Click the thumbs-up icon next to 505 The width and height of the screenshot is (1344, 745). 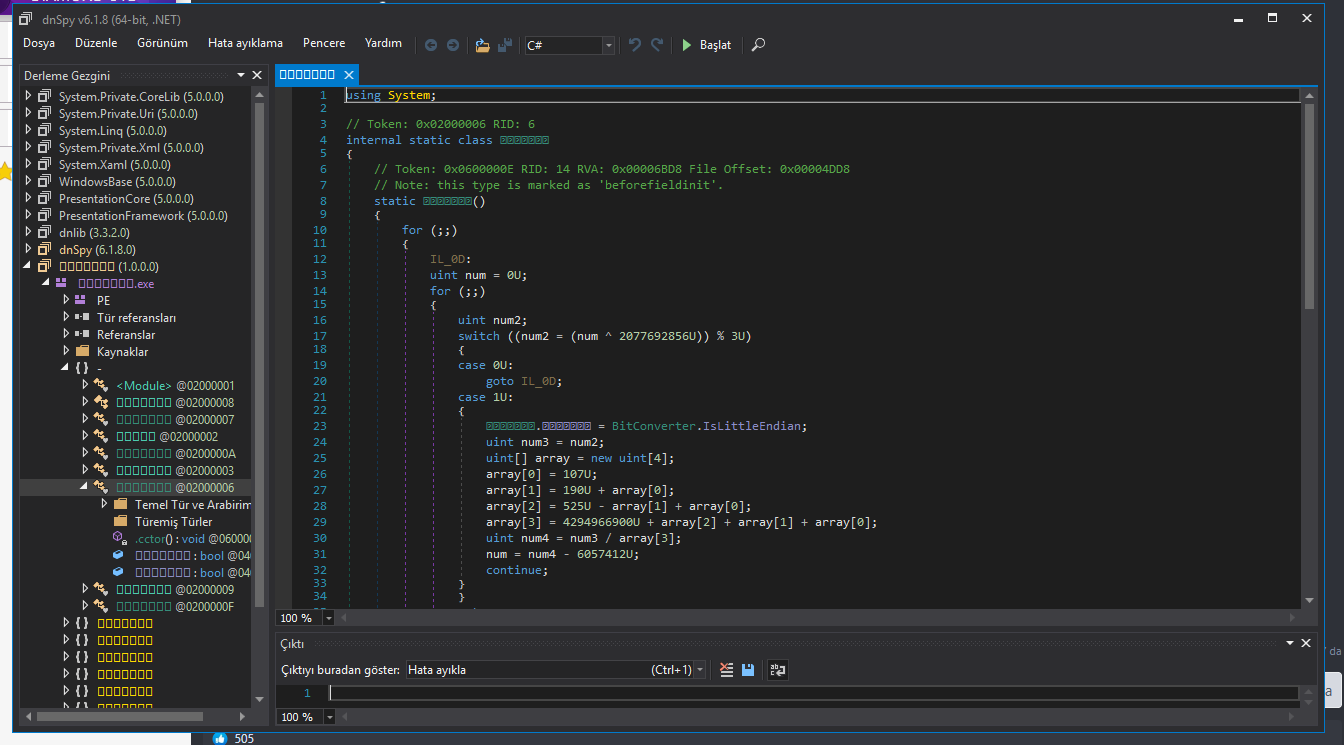[x=220, y=739]
